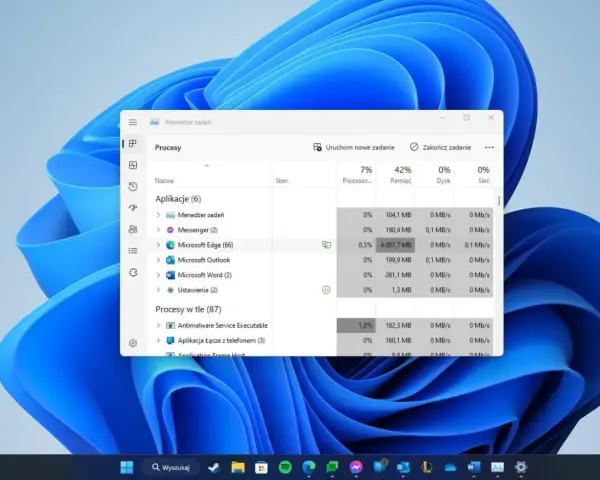The width and height of the screenshot is (600, 480).
Task: Open the Users sidebar icon
Action: (x=133, y=229)
